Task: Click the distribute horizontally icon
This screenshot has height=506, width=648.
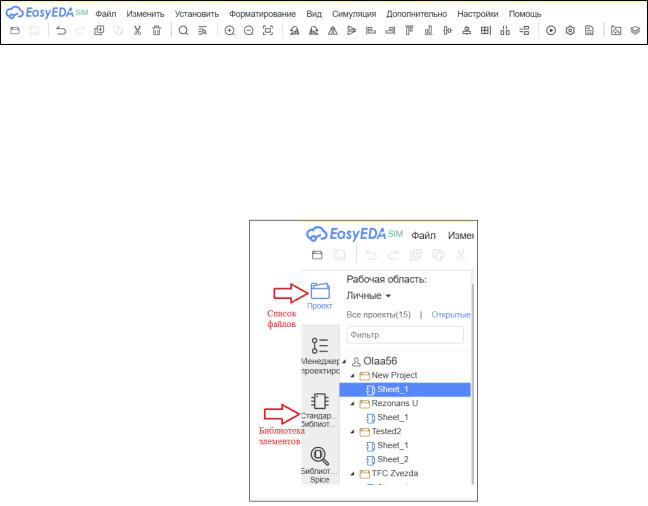Action: (505, 30)
